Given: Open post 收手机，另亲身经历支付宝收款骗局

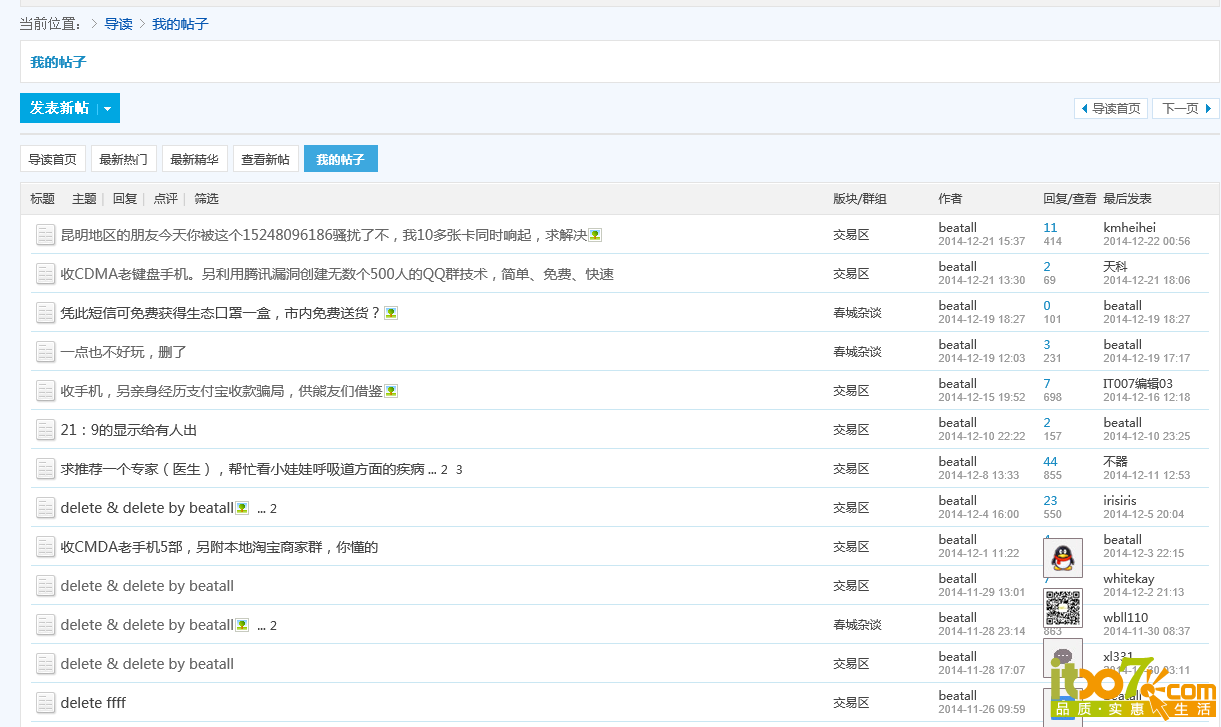Looking at the screenshot, I should click(x=222, y=391).
